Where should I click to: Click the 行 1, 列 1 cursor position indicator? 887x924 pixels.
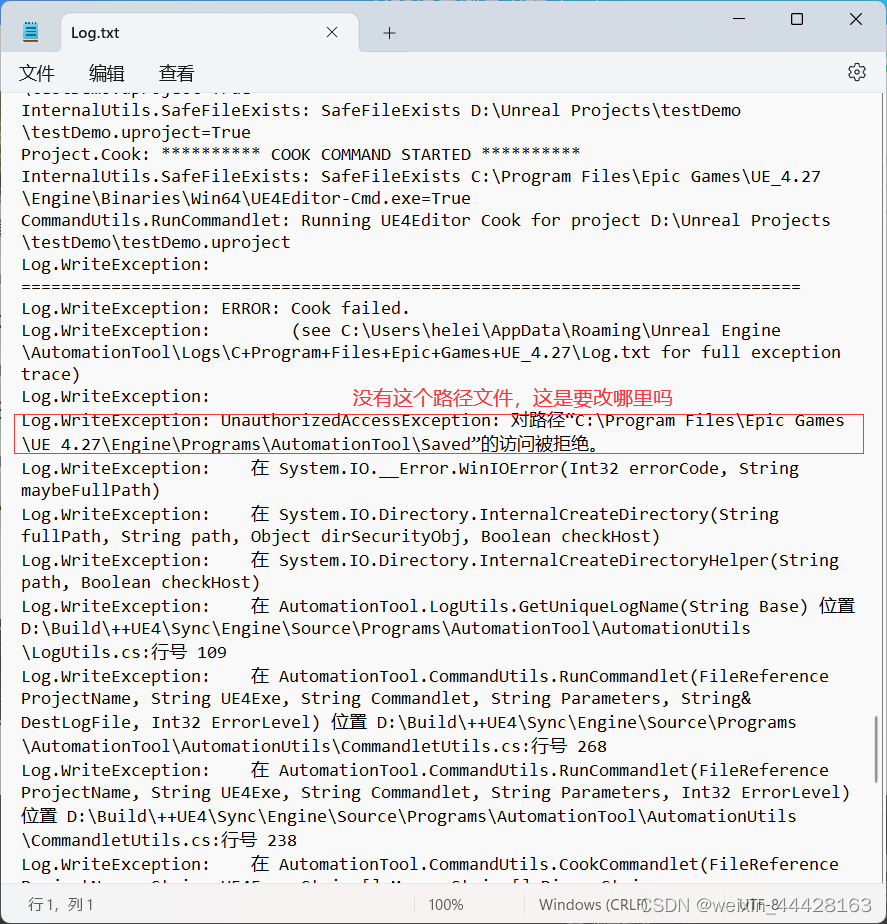(x=61, y=905)
